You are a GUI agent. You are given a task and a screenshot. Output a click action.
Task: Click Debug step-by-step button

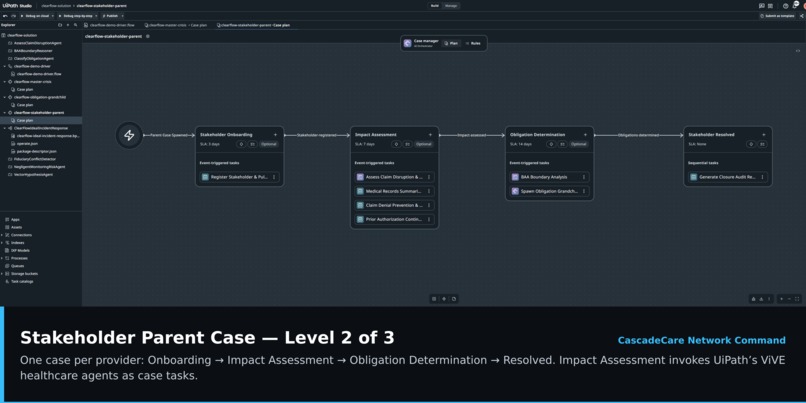coord(76,16)
